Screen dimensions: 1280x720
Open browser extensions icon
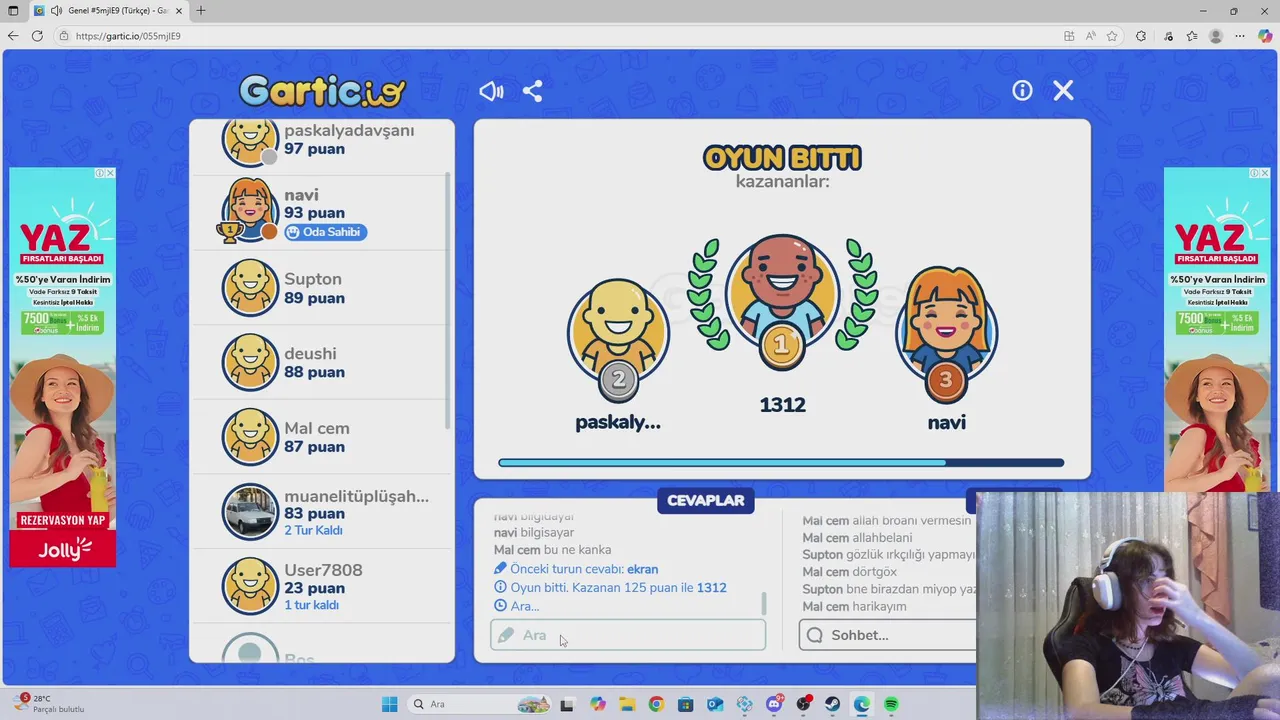(x=1141, y=36)
